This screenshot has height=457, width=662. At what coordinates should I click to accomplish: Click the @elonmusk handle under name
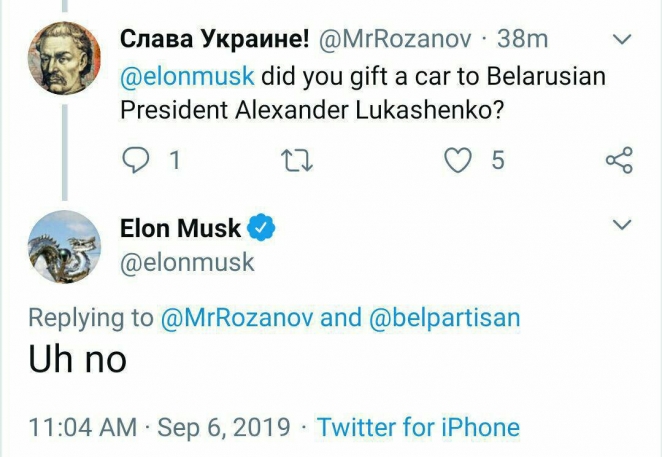(x=187, y=263)
